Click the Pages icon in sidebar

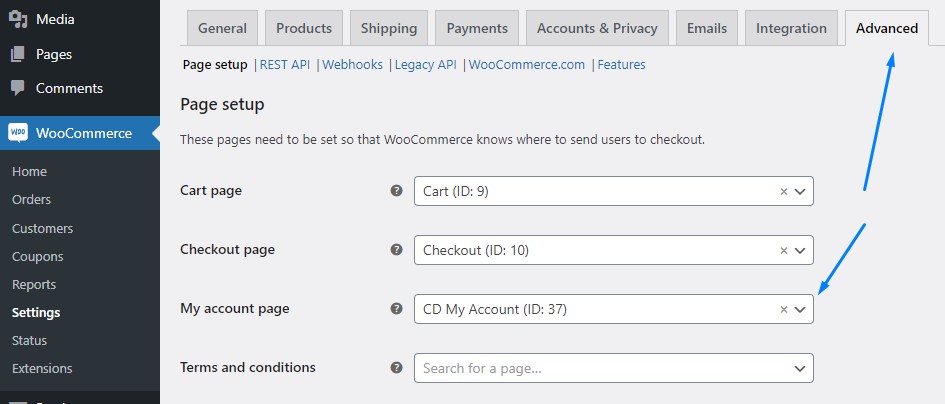pos(18,54)
